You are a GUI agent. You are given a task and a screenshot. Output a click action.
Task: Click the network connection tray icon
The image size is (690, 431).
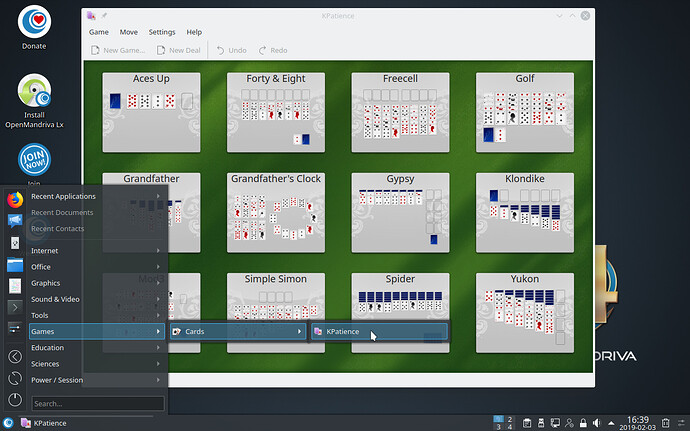(x=555, y=423)
